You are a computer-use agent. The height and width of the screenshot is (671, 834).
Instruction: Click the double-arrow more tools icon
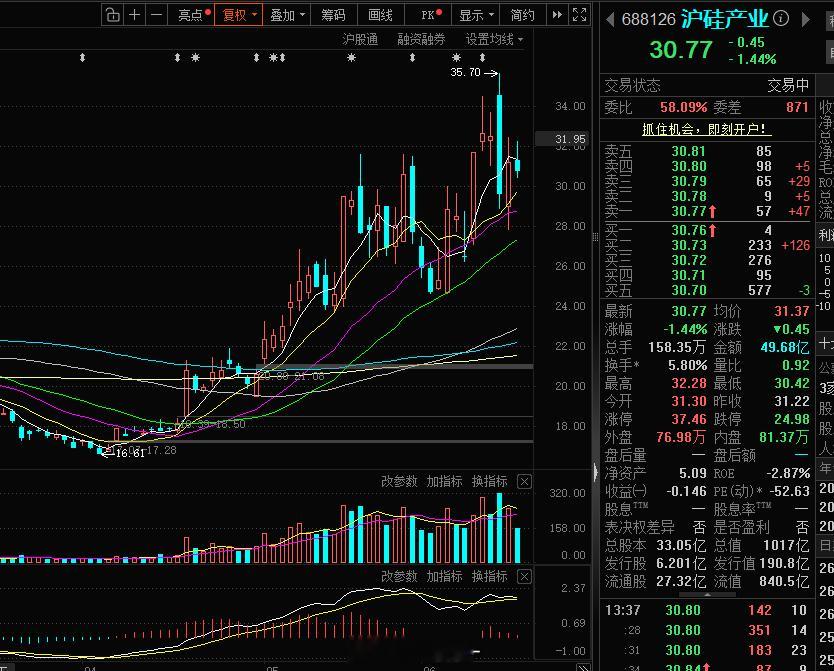[557, 15]
